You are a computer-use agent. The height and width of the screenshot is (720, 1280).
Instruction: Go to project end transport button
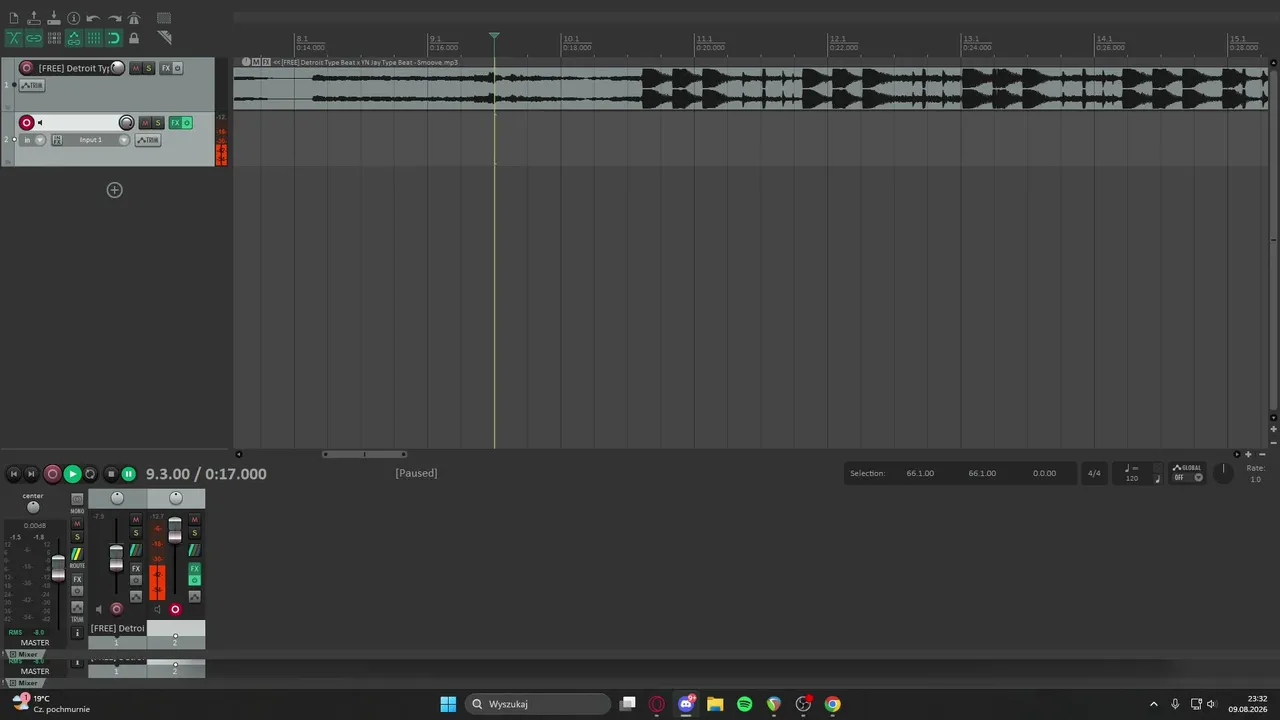pos(31,474)
